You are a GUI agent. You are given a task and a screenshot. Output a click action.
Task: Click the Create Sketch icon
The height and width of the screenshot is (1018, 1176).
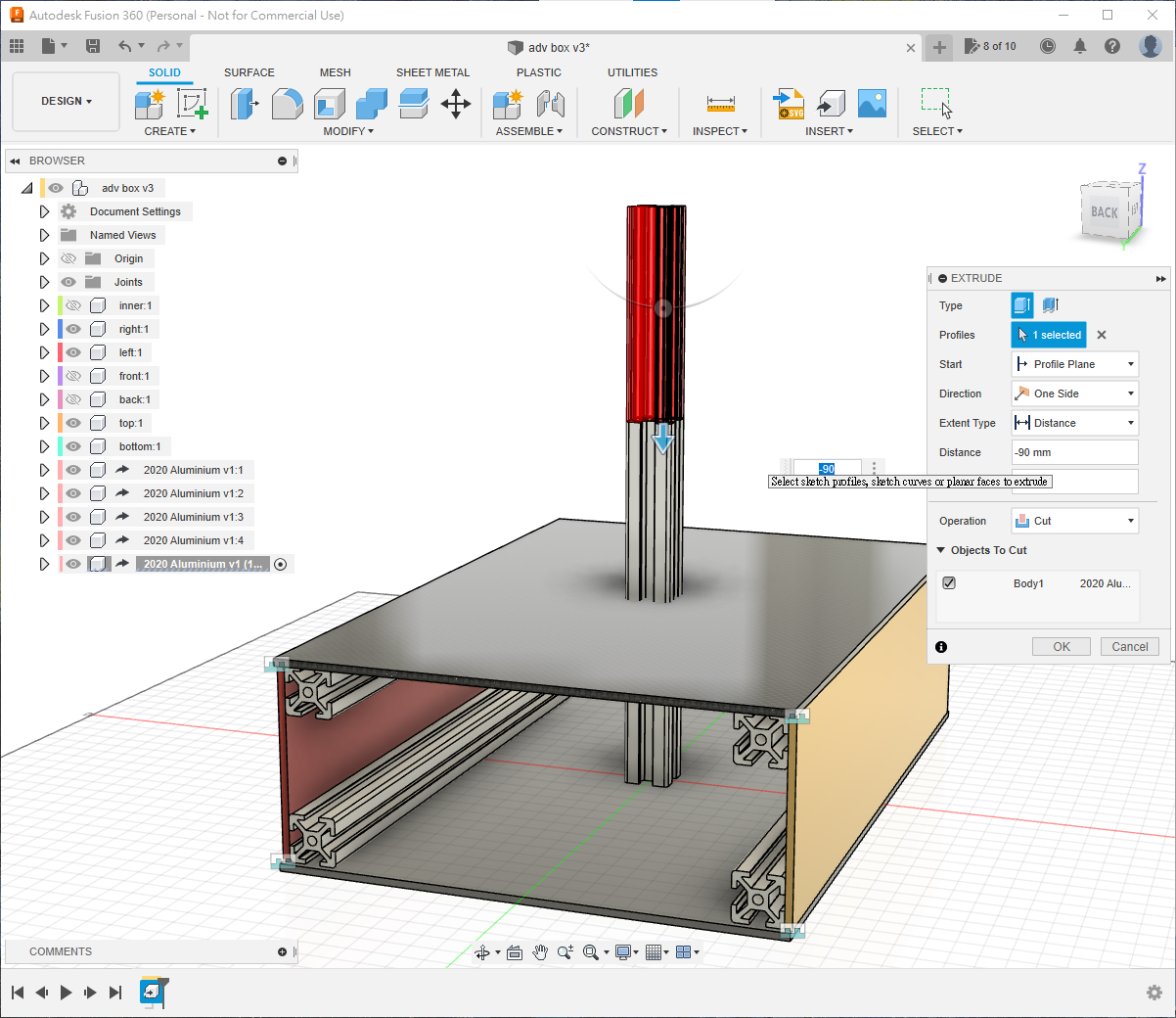click(x=192, y=104)
